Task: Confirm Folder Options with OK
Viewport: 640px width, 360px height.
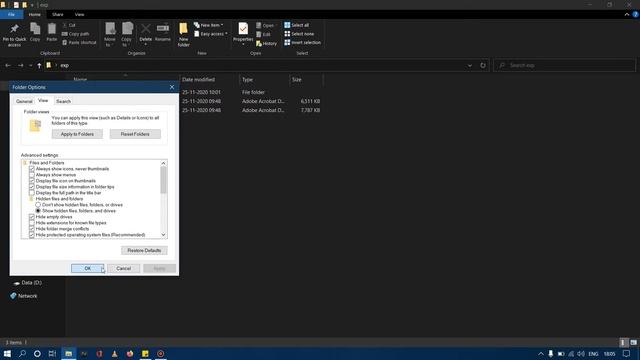Action: point(87,268)
